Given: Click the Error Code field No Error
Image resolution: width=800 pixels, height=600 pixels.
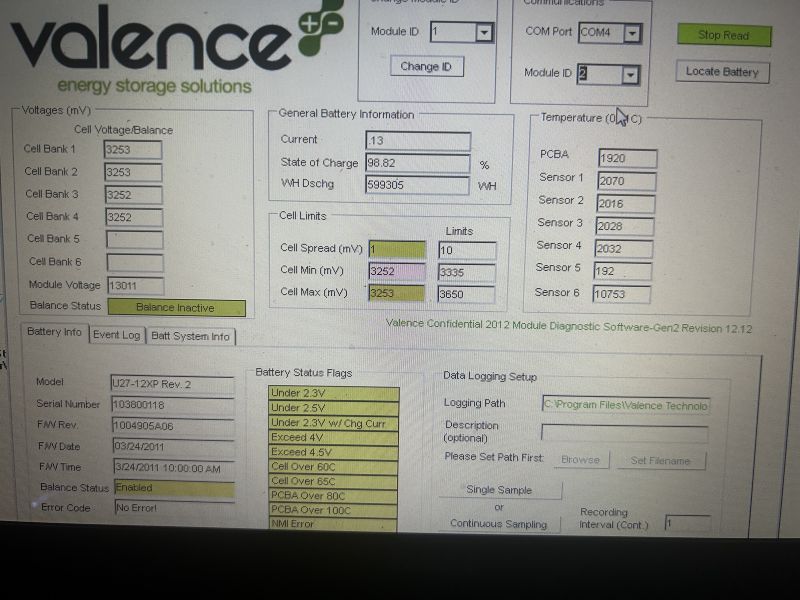Looking at the screenshot, I should point(176,508).
